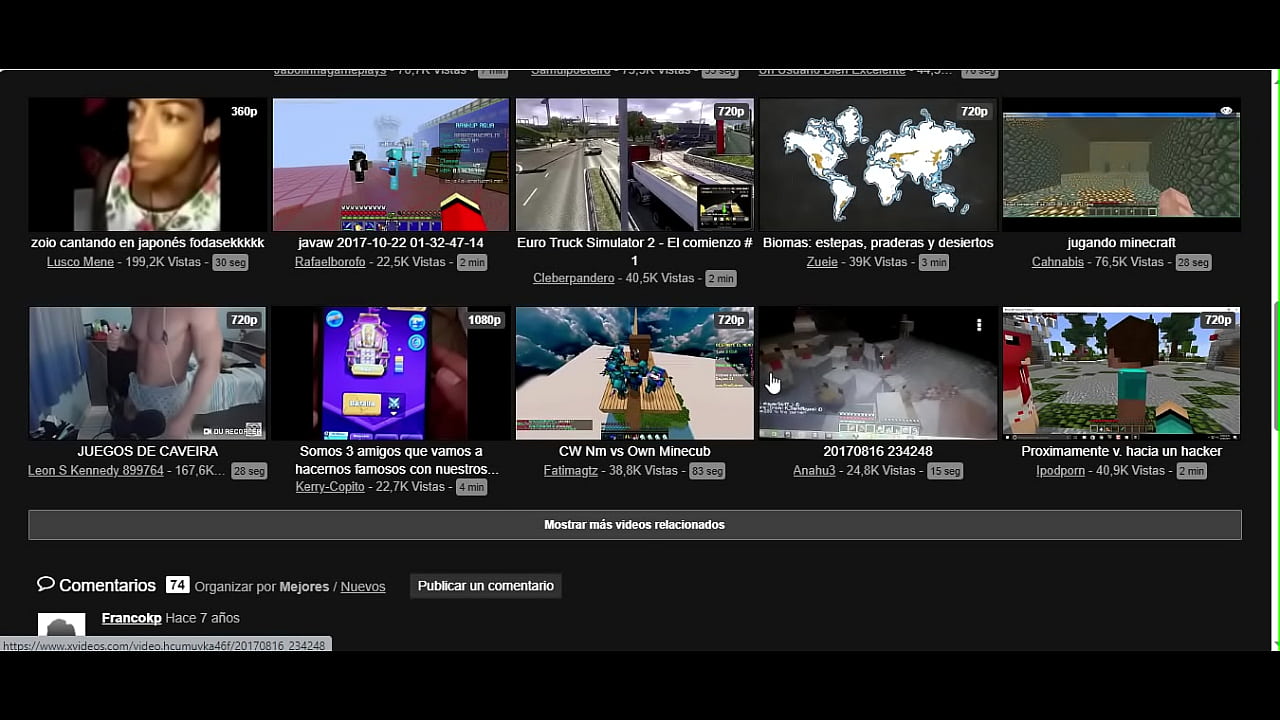Open Proximamente v. hacia un hacker title
The image size is (1280, 720).
coord(1121,452)
